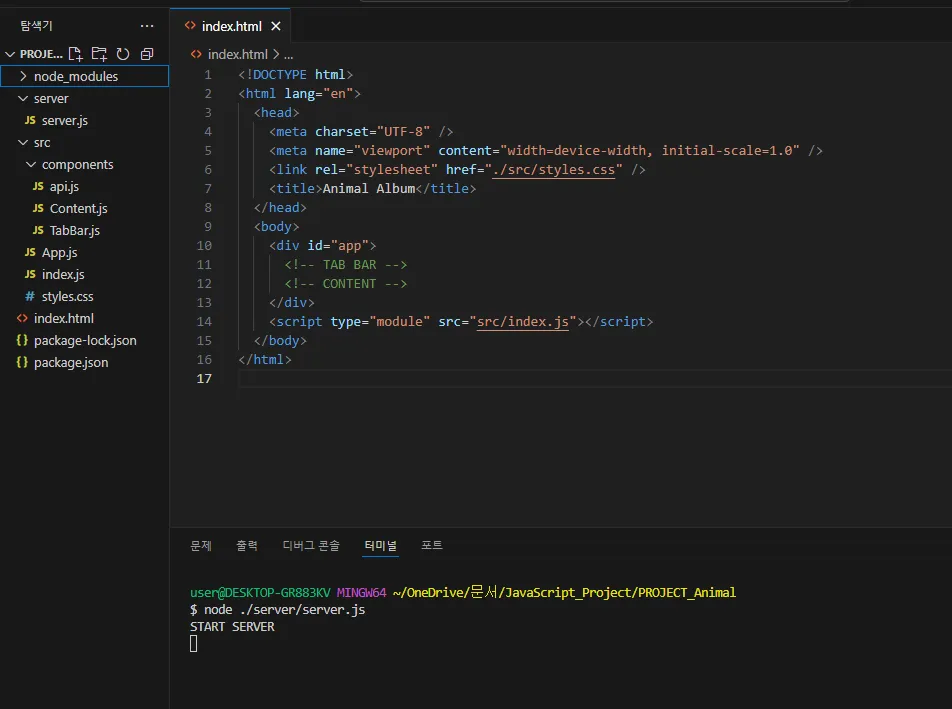This screenshot has height=709, width=952.
Task: Collapse the PROJE... root section
Action: (x=10, y=54)
